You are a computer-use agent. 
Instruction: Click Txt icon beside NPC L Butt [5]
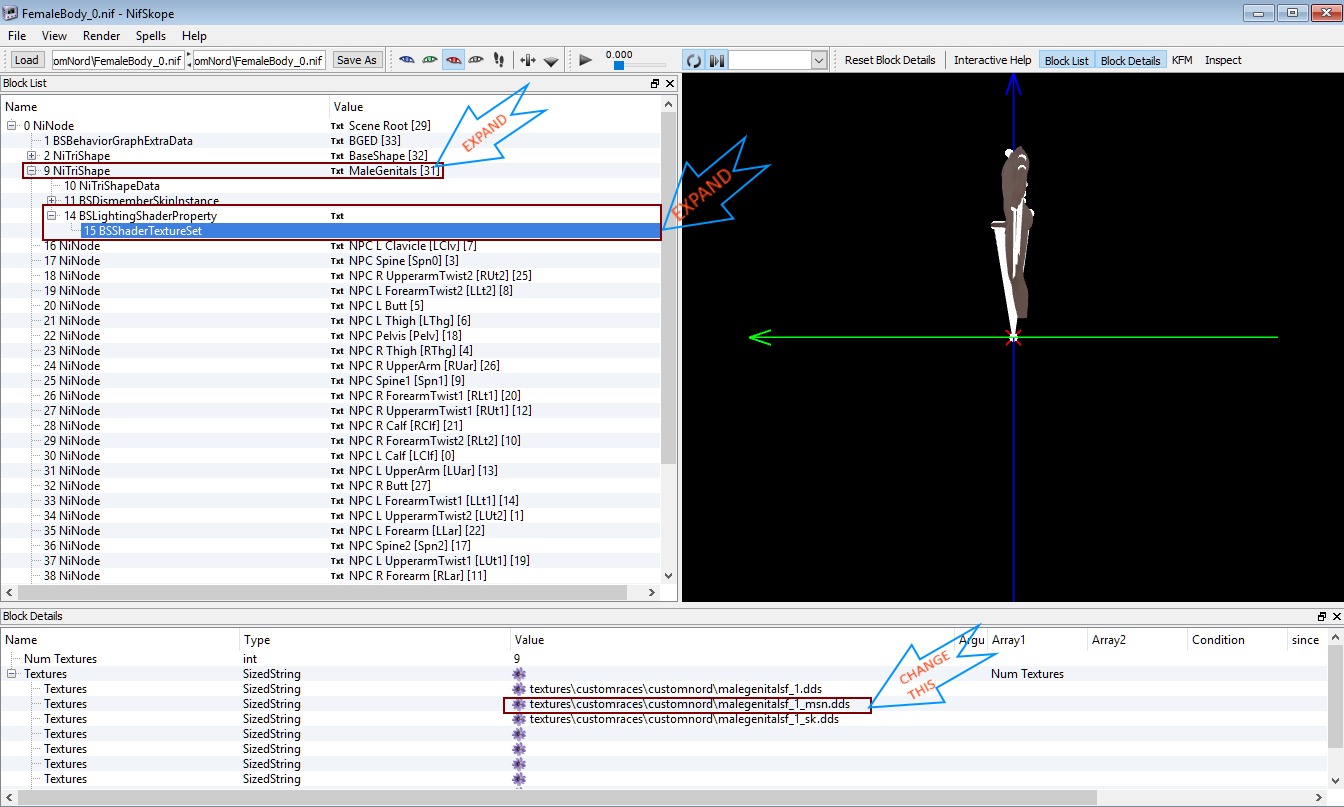[x=337, y=306]
